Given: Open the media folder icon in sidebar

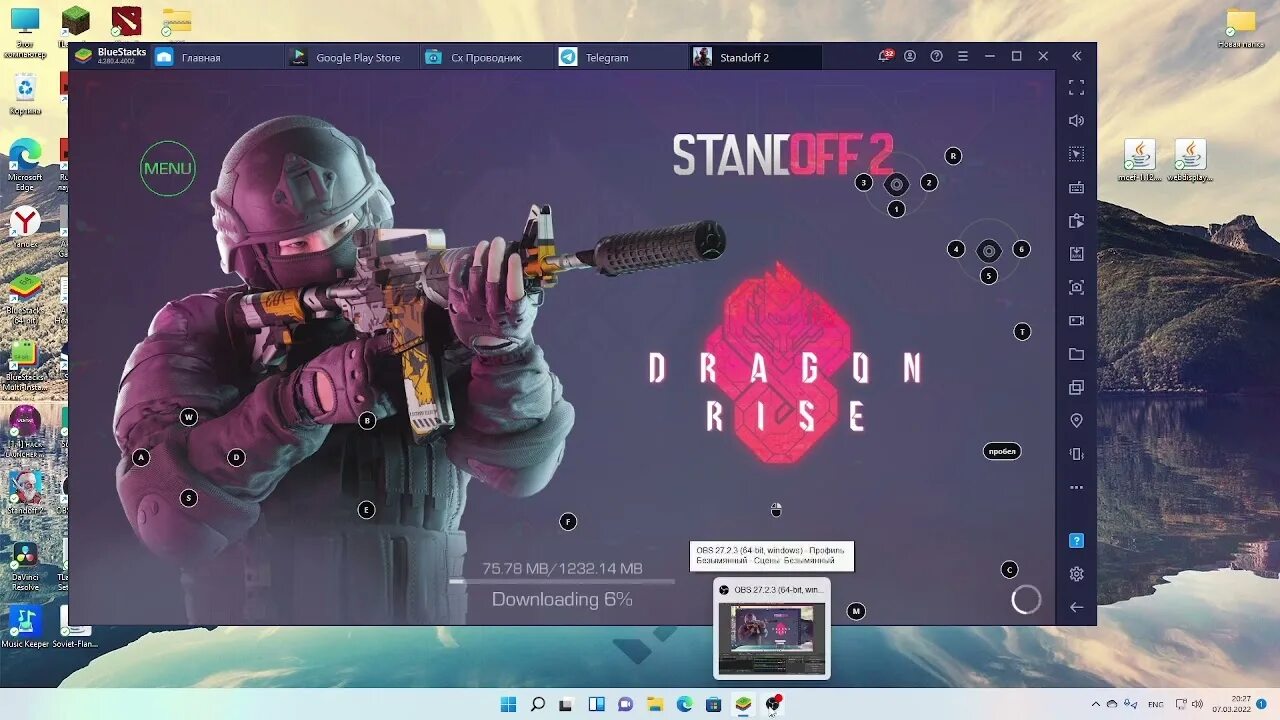Looking at the screenshot, I should [x=1076, y=354].
